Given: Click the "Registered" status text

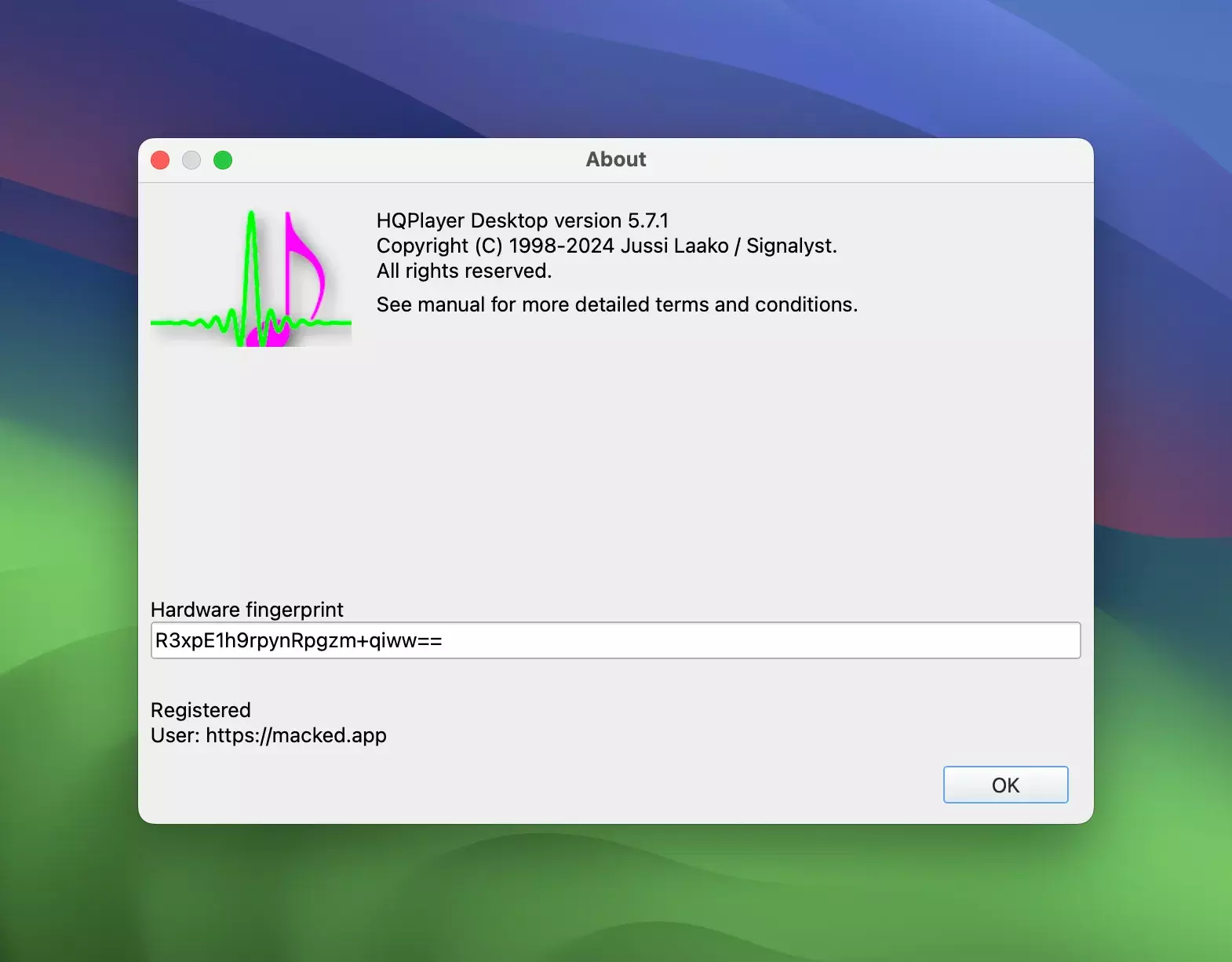Looking at the screenshot, I should pyautogui.click(x=201, y=710).
